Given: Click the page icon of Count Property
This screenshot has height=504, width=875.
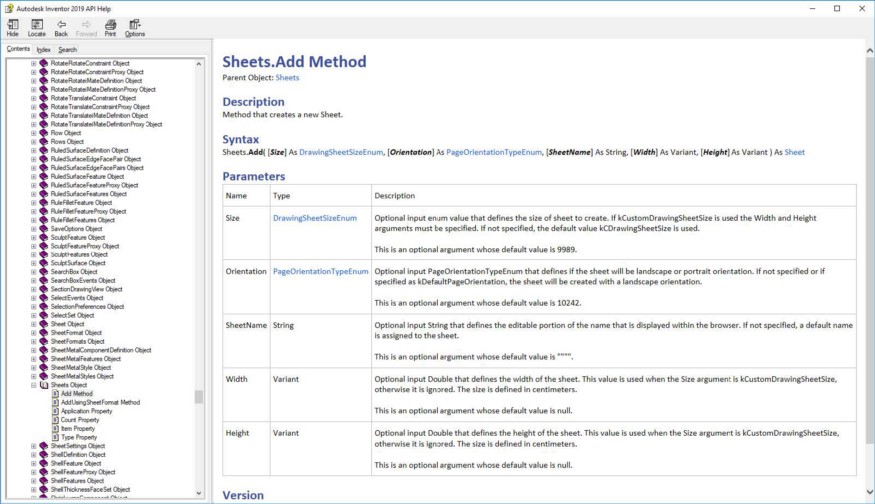Looking at the screenshot, I should pyautogui.click(x=55, y=420).
